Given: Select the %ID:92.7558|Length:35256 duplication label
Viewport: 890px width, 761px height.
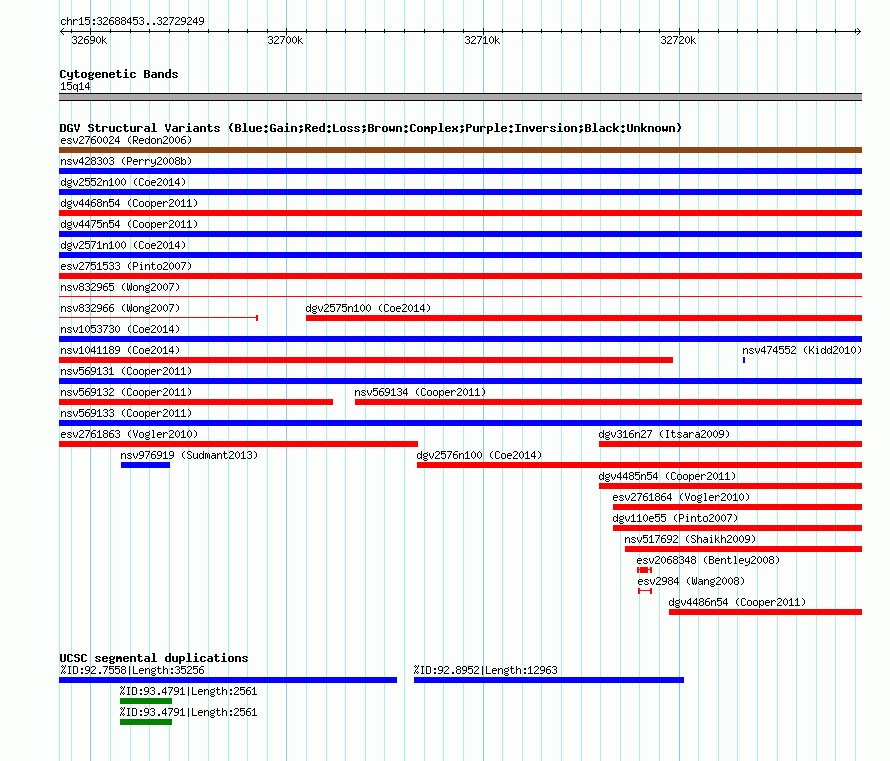Looking at the screenshot, I should pyautogui.click(x=132, y=670).
